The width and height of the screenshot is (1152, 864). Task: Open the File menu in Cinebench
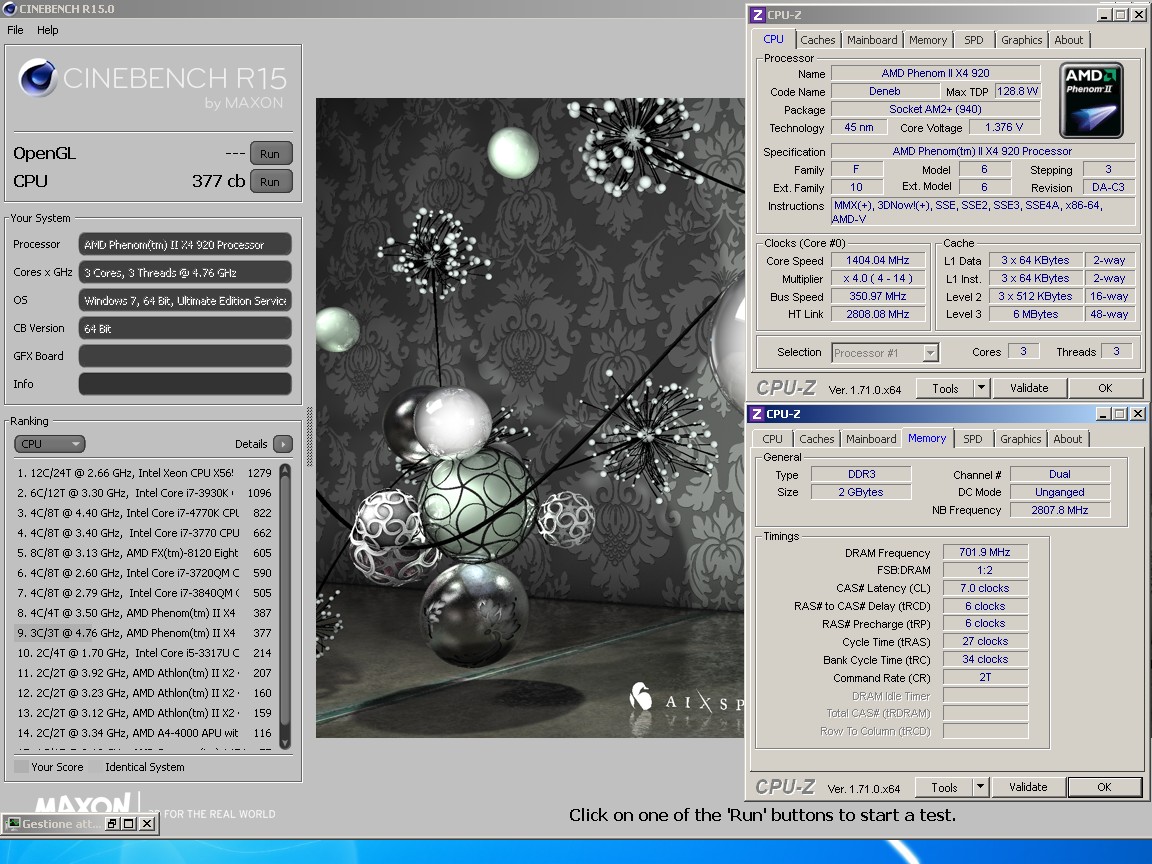15,30
